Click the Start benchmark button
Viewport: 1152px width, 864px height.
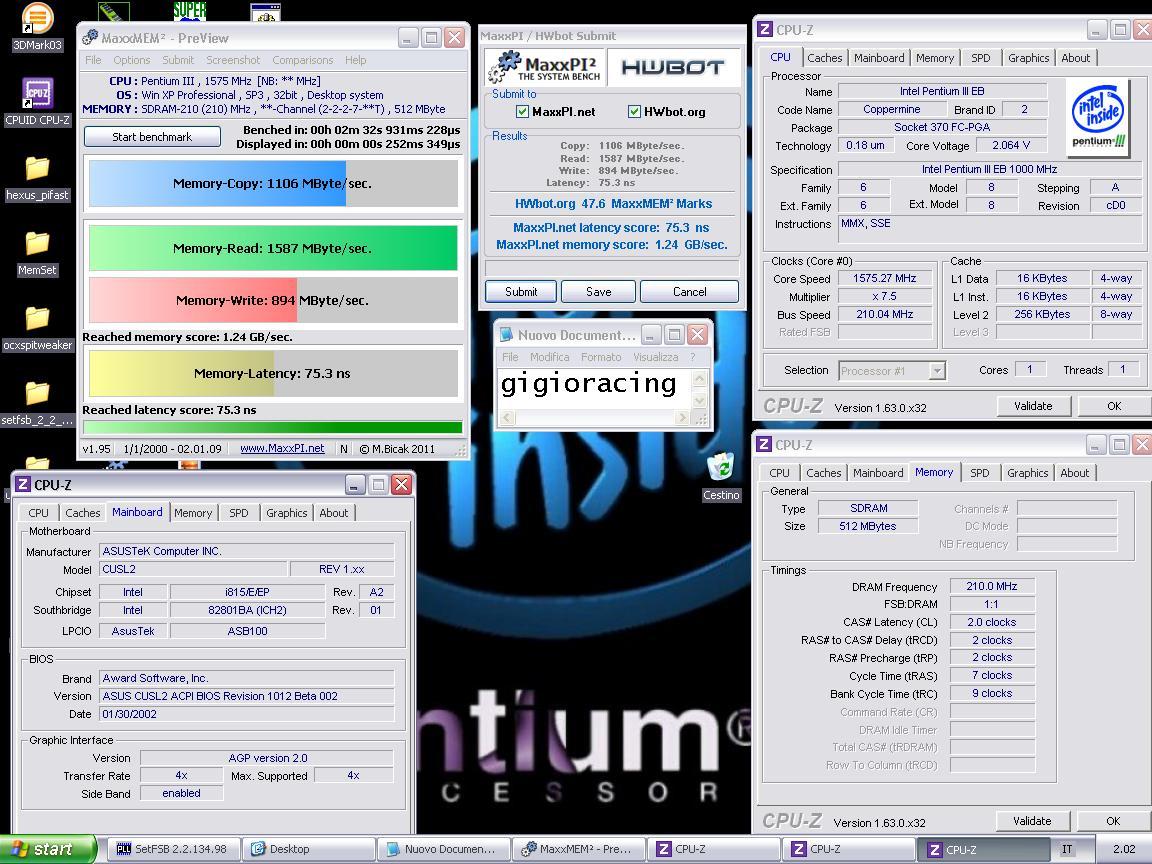(152, 137)
